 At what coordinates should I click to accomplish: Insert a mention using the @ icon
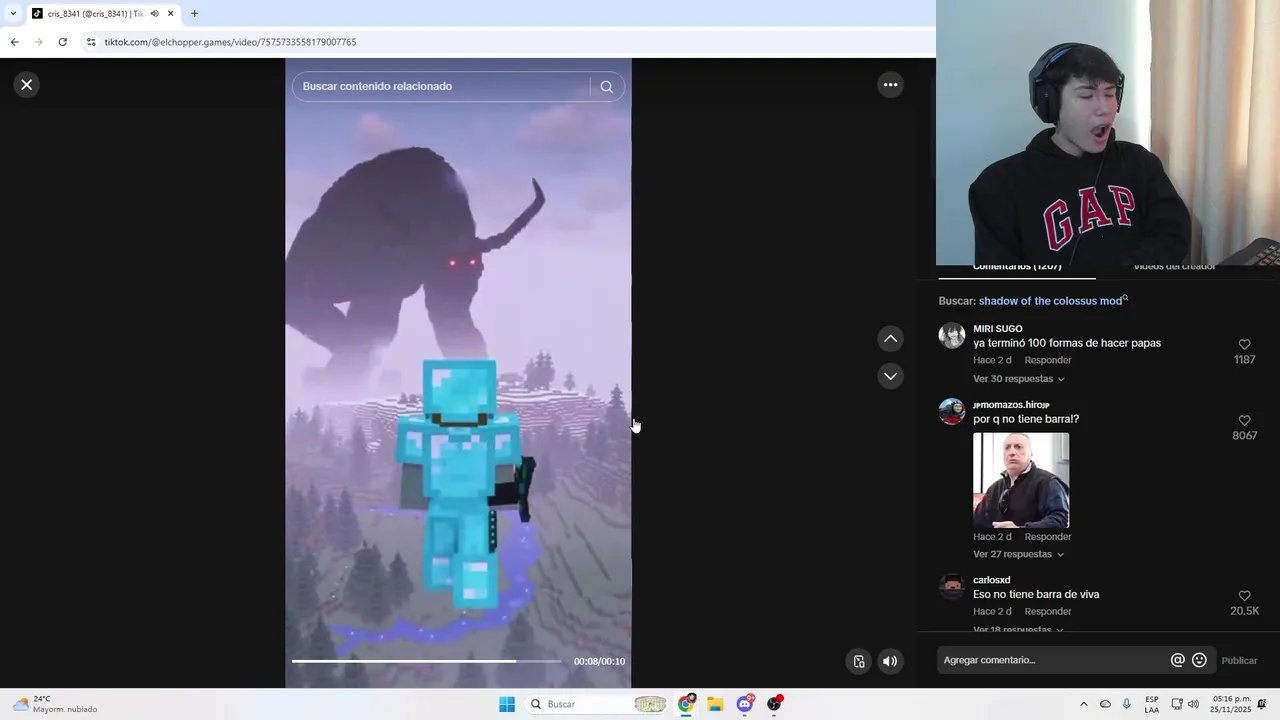point(1177,660)
